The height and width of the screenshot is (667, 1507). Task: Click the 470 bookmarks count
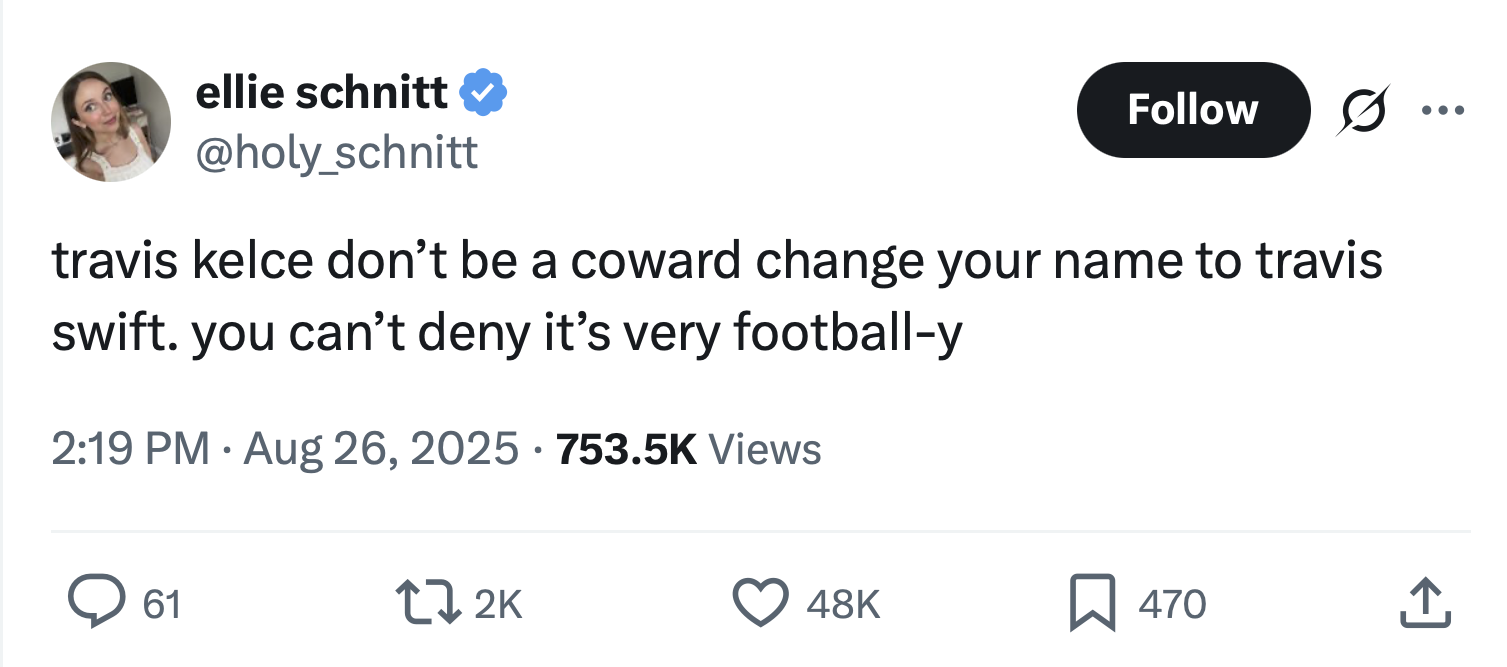1172,604
